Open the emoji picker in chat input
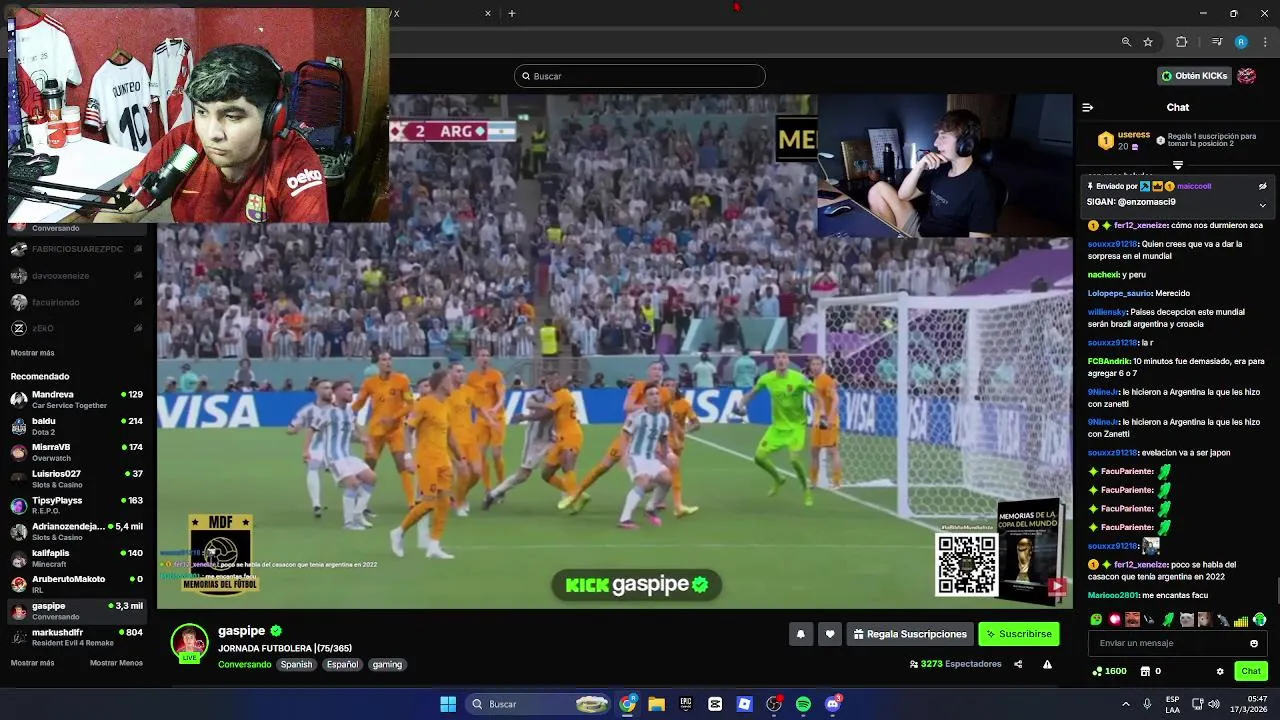Viewport: 1280px width, 720px height. pyautogui.click(x=1254, y=643)
